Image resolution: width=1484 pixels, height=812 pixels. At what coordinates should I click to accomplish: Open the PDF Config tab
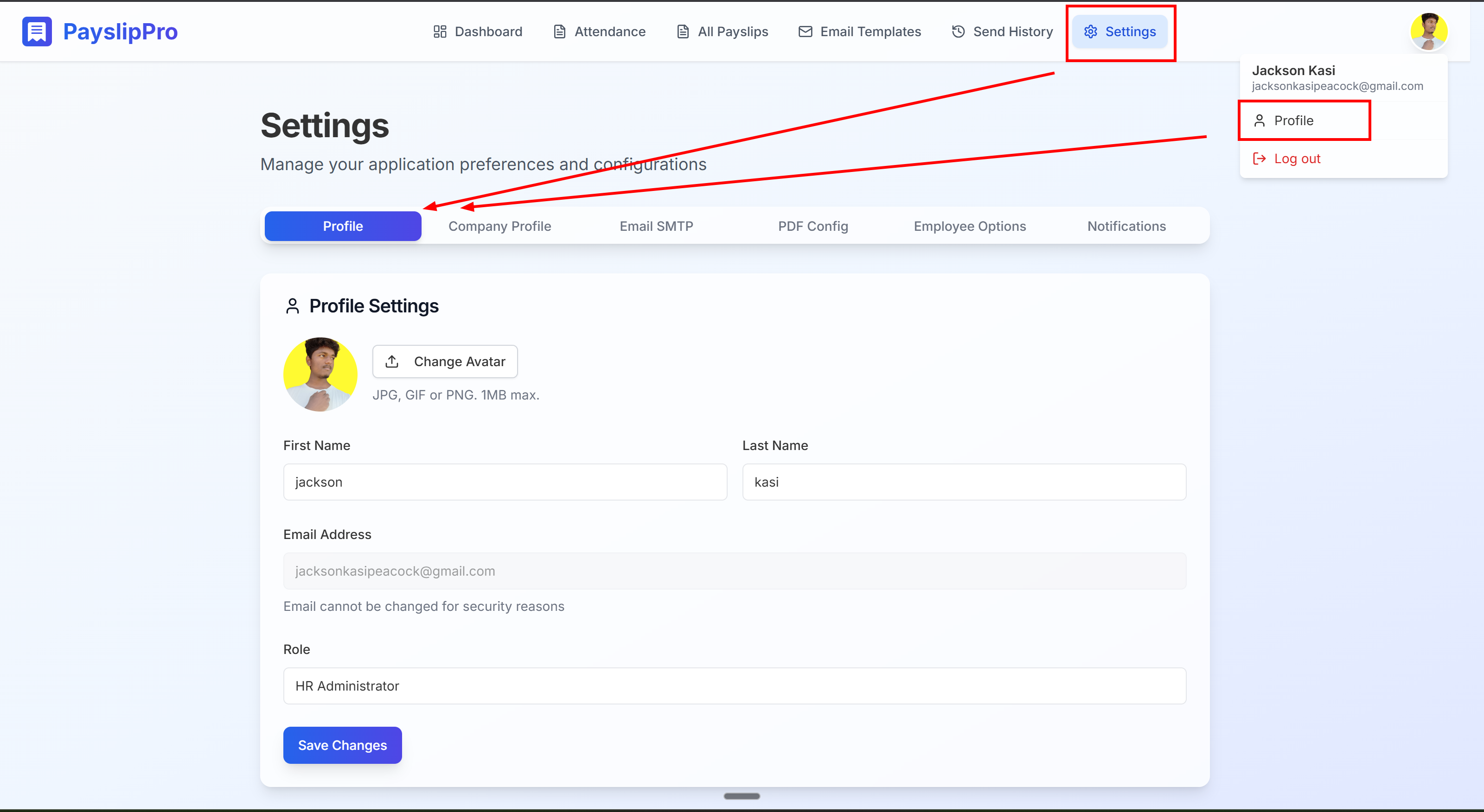pyautogui.click(x=813, y=226)
